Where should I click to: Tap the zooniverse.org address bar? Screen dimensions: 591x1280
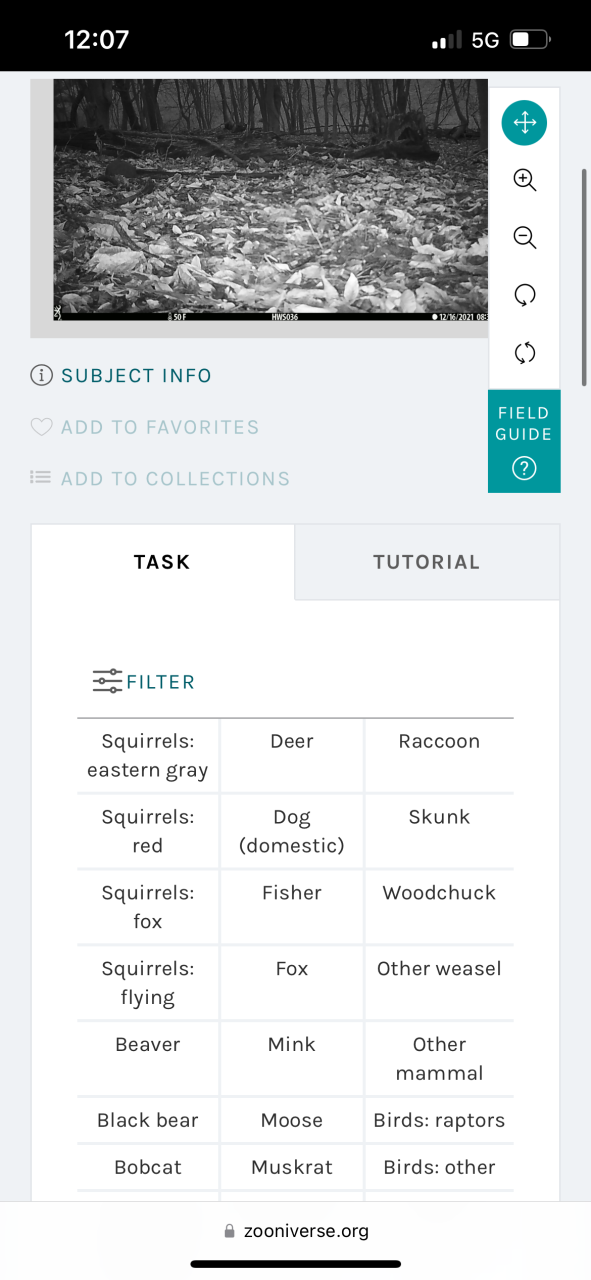(x=296, y=1231)
